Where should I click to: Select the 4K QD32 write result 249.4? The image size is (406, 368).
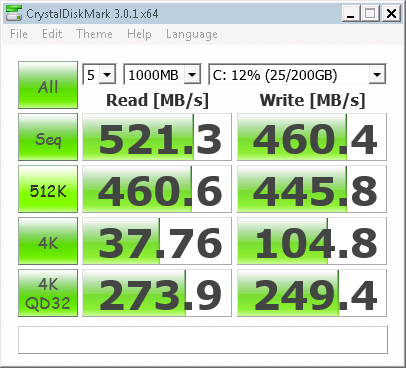pyautogui.click(x=312, y=293)
